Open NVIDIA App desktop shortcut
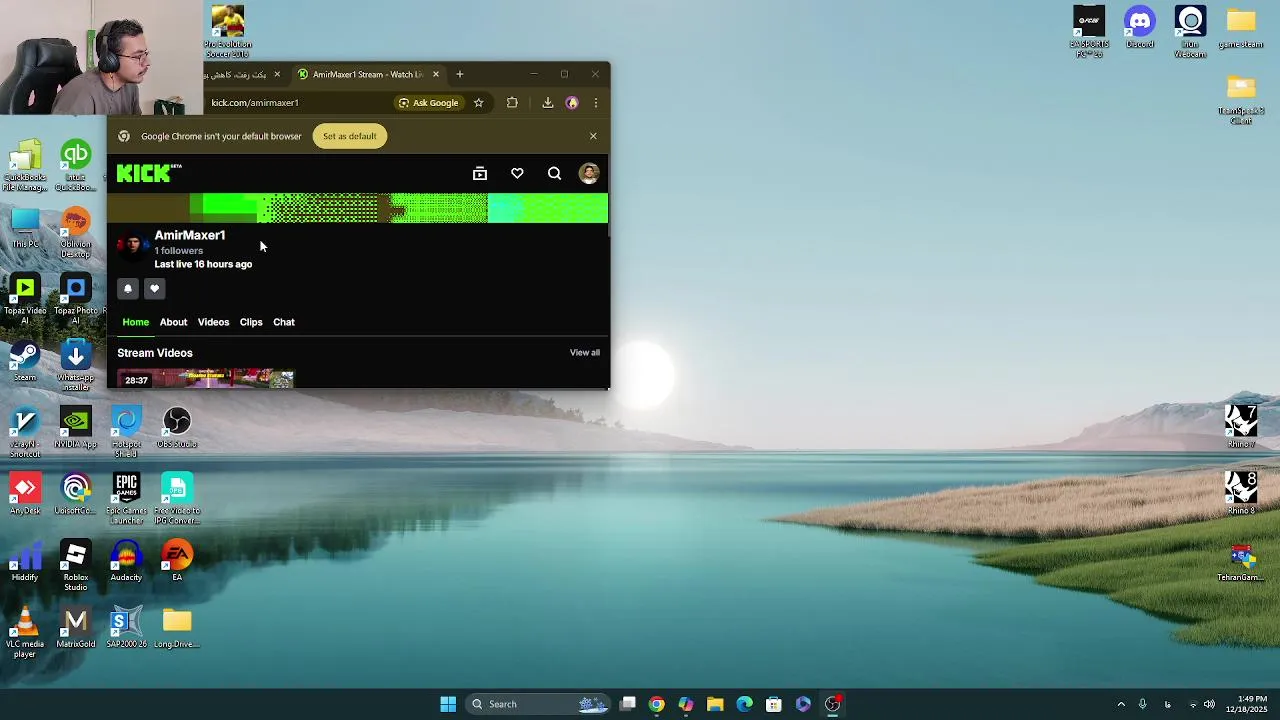Screen dimensions: 1280x720 (76, 428)
